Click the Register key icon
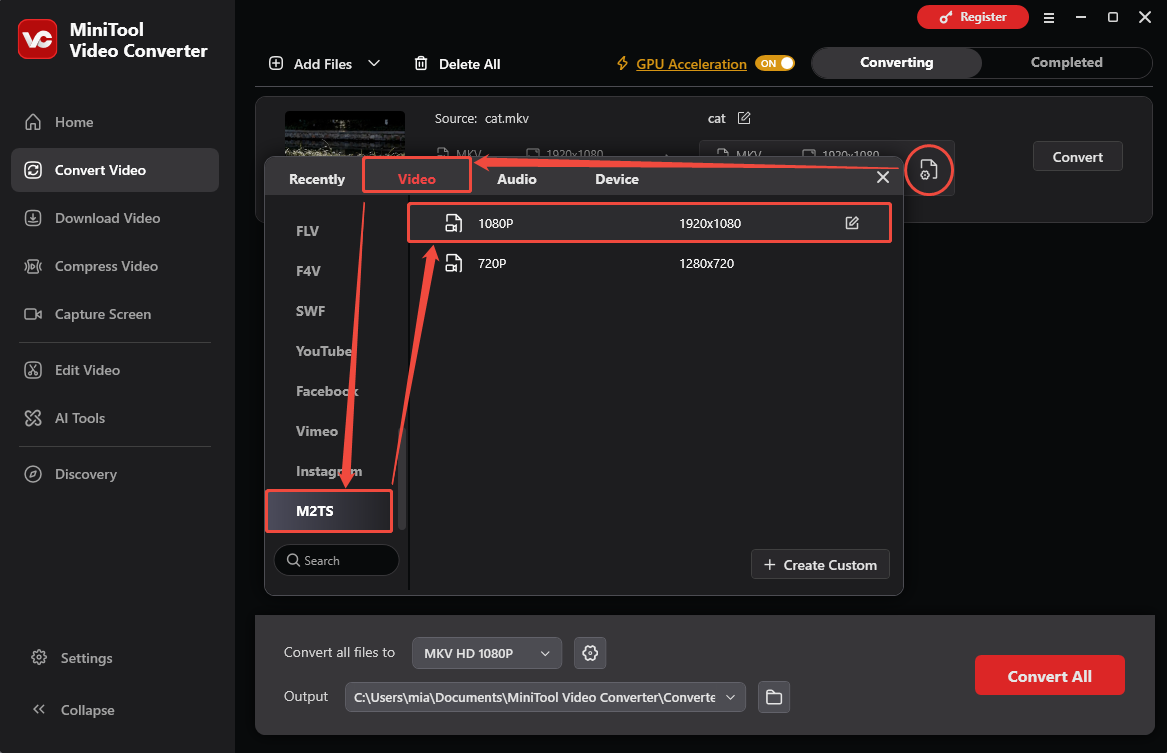Screen dimensions: 1167x753 point(946,17)
